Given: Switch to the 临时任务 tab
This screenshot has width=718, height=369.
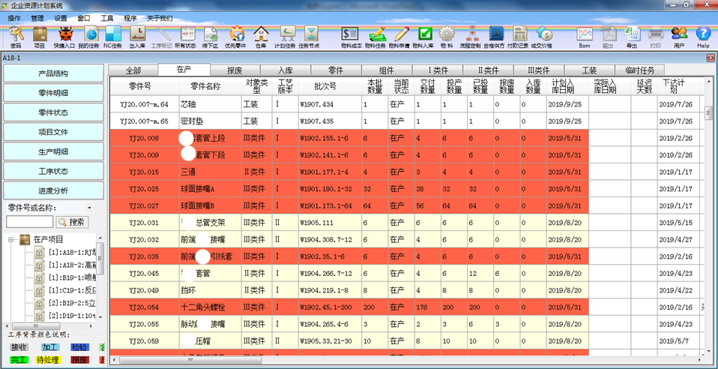Looking at the screenshot, I should coord(640,71).
